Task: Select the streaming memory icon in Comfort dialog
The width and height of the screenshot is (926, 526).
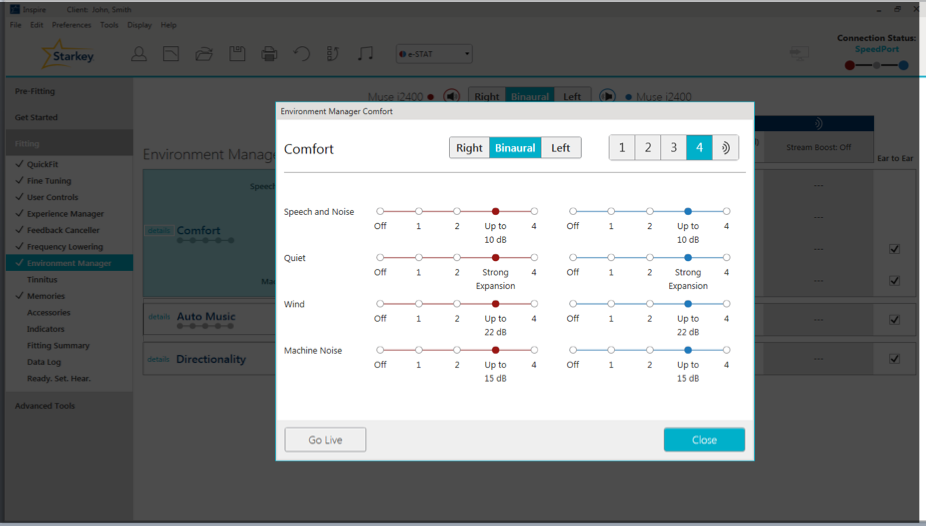Action: click(725, 148)
